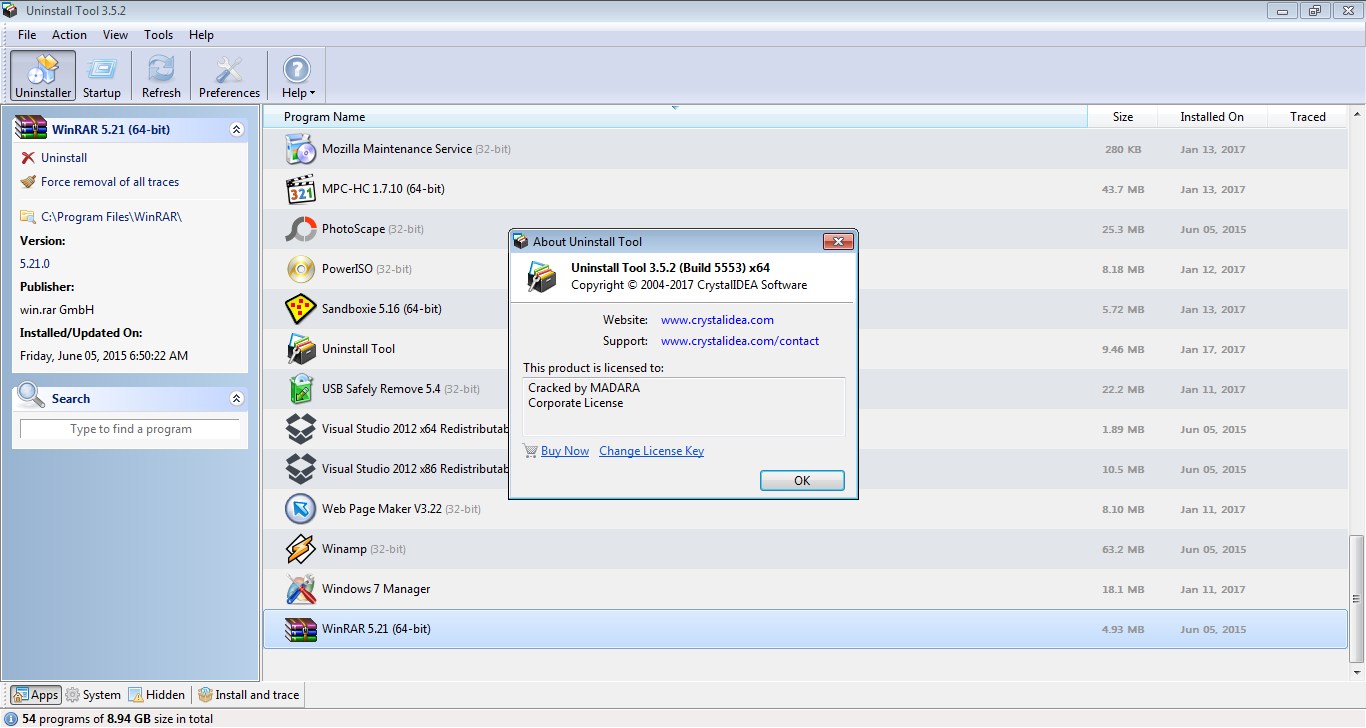Switch to the Apps tab
This screenshot has width=1366, height=728.
click(x=35, y=695)
